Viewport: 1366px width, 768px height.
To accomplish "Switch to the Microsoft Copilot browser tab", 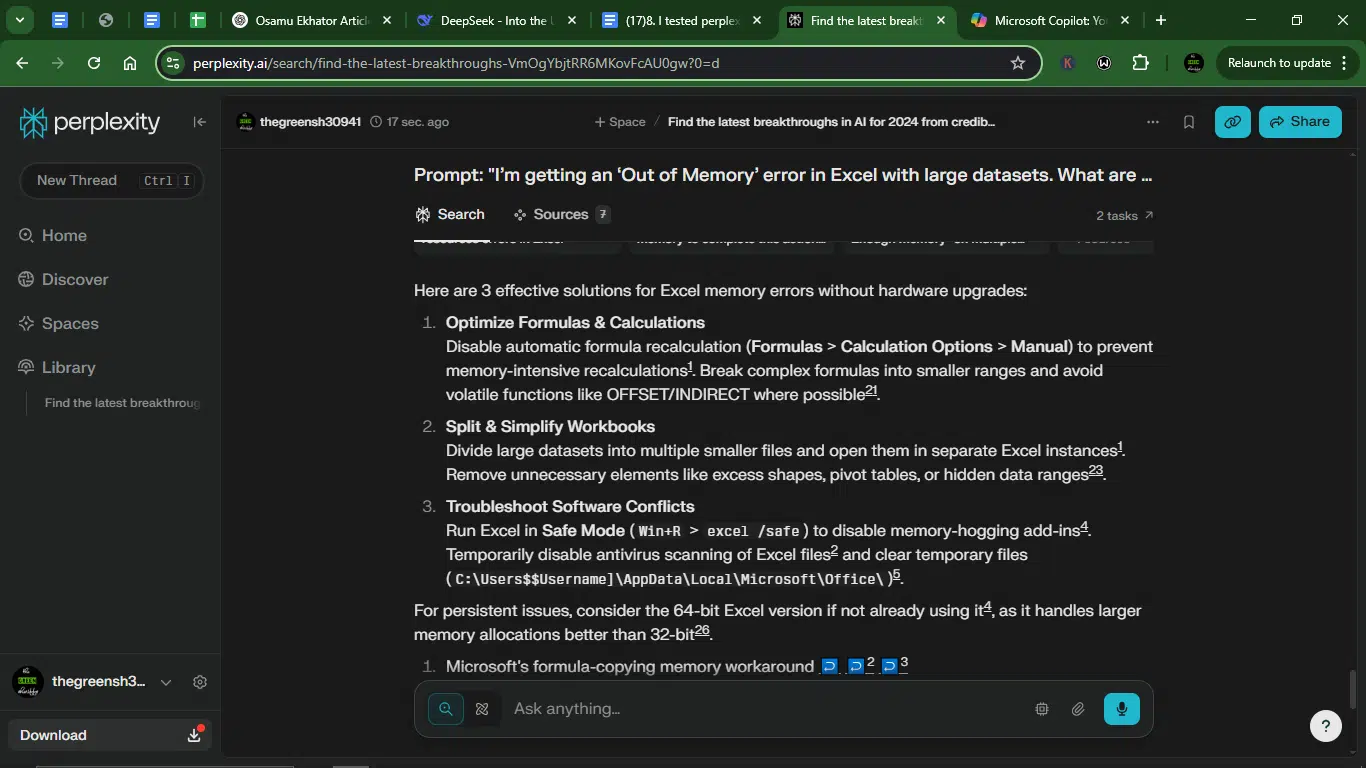I will pos(1050,20).
